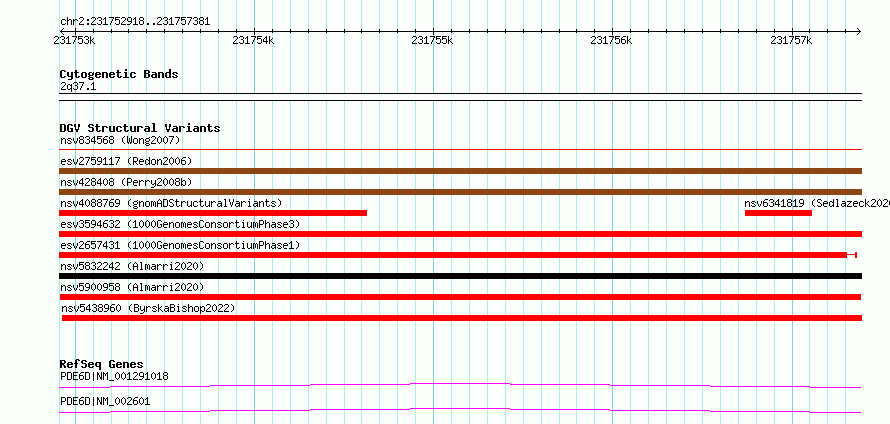890x424 pixels.
Task: Select the brown nsv428408 variant bar
Action: click(460, 192)
